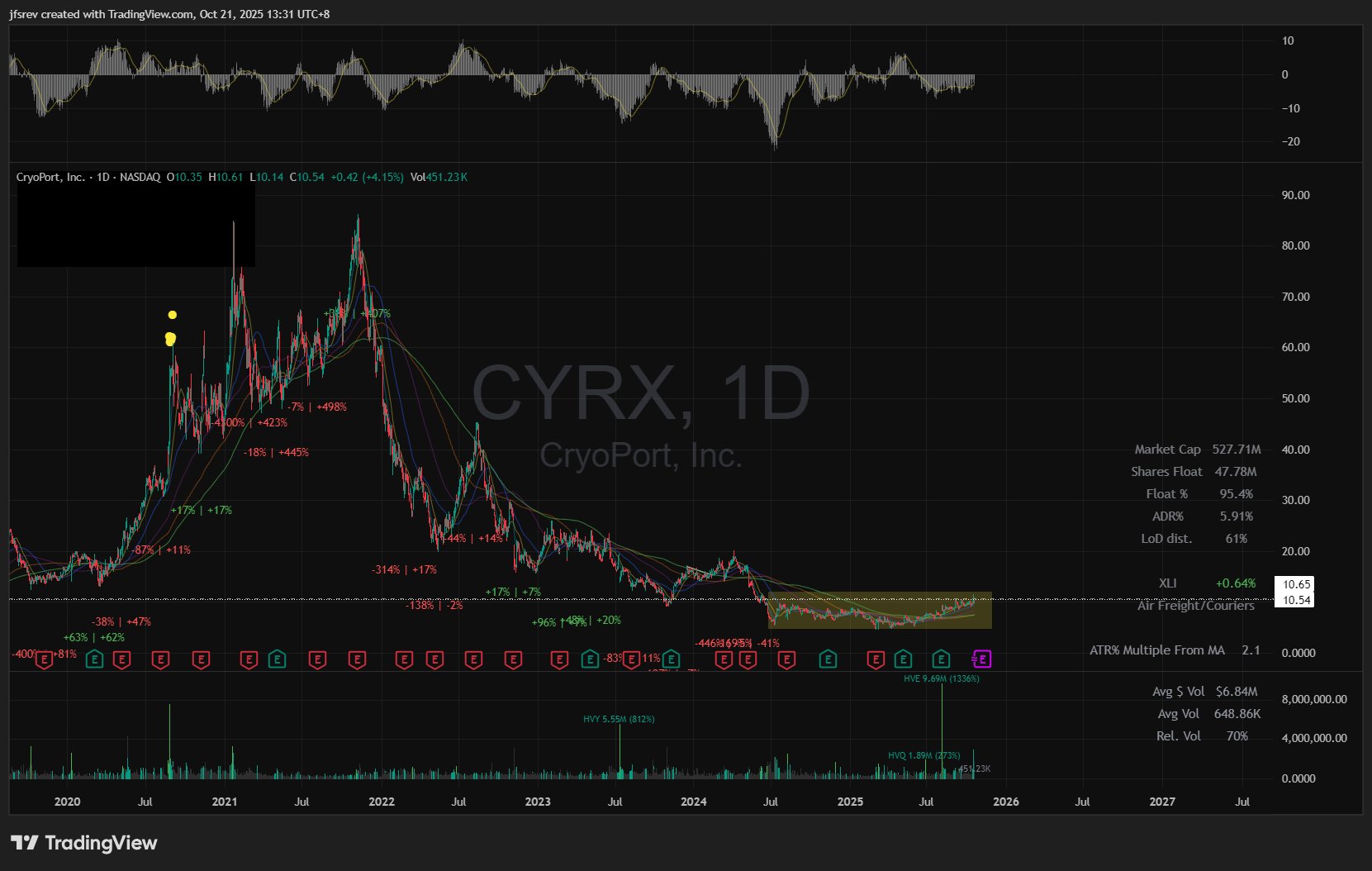Click the first green earnings marker in early 2020
This screenshot has height=871, width=1372.
95,659
